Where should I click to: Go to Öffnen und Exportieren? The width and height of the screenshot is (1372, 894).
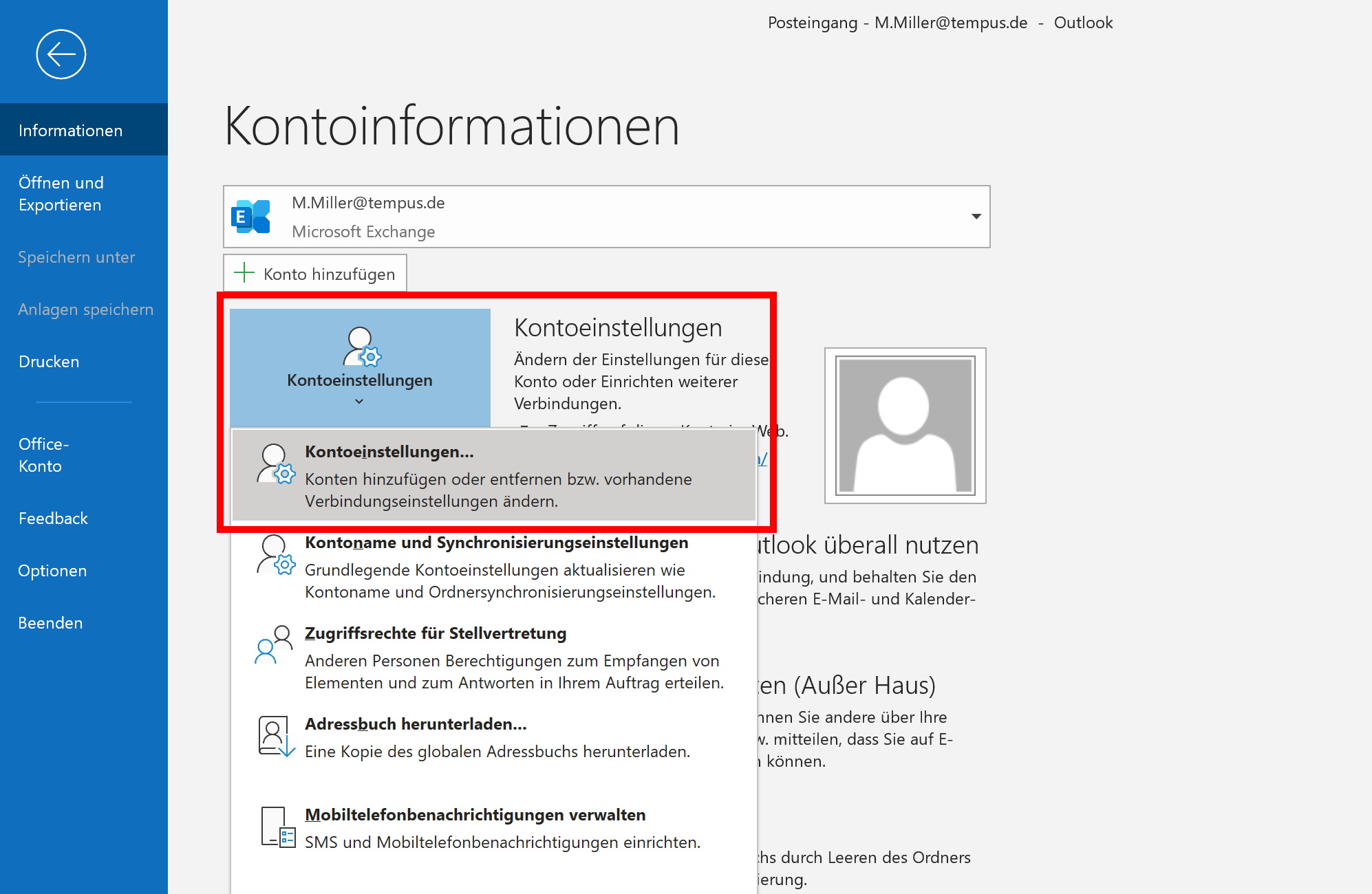84,193
